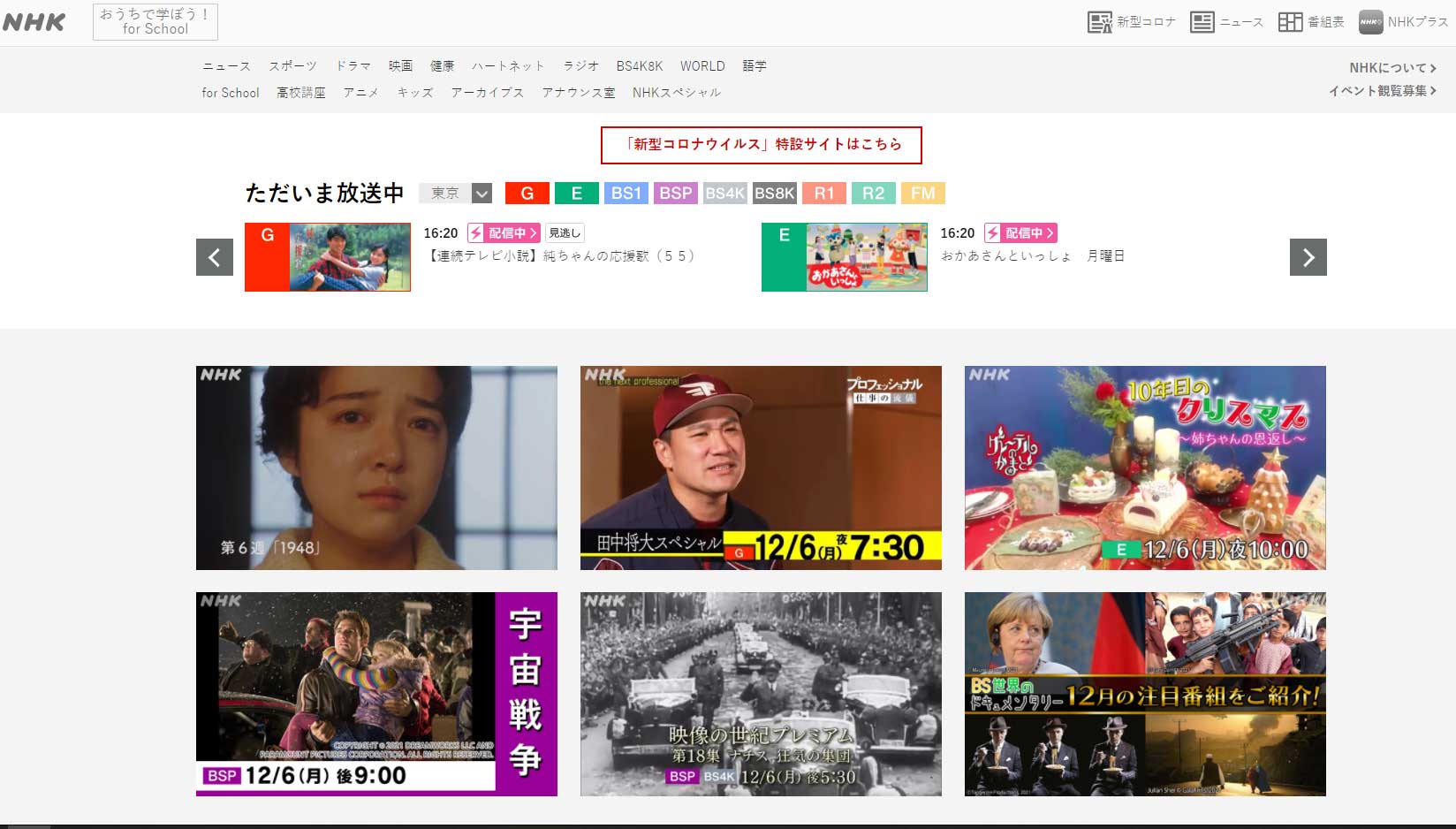This screenshot has width=1456, height=829.
Task: Open the BS世界のドキュメンタリー feature card
Action: pos(1145,694)
